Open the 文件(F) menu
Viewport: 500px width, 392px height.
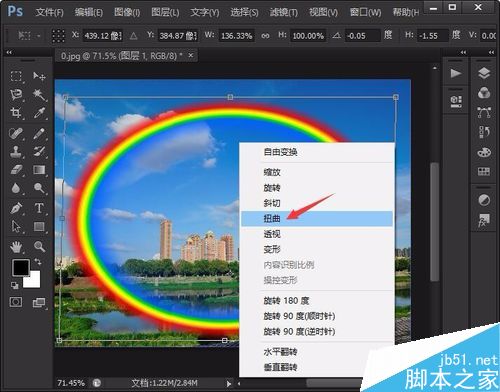[x=49, y=13]
